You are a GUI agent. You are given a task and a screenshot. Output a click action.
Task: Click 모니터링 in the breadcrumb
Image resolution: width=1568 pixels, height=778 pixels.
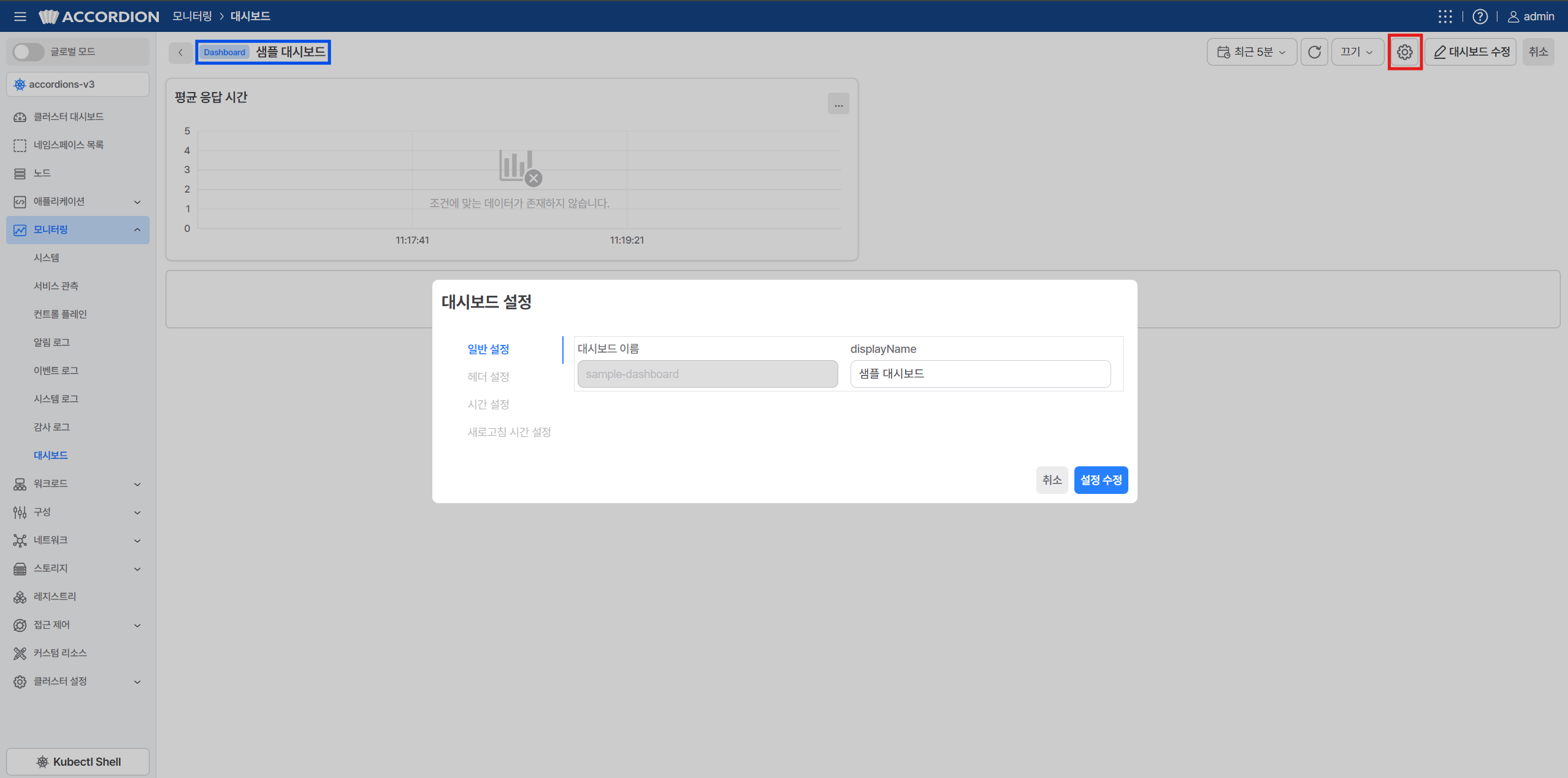[192, 17]
